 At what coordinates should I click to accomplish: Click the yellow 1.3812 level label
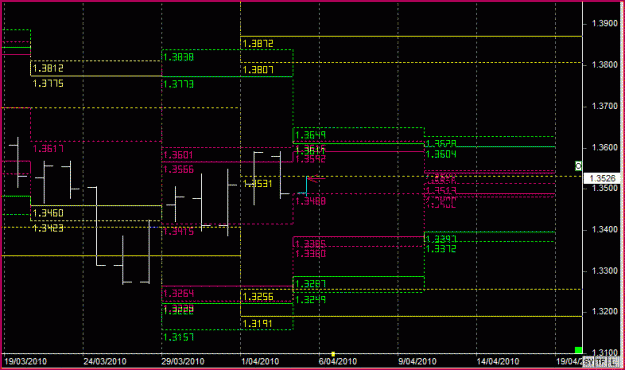(48, 68)
